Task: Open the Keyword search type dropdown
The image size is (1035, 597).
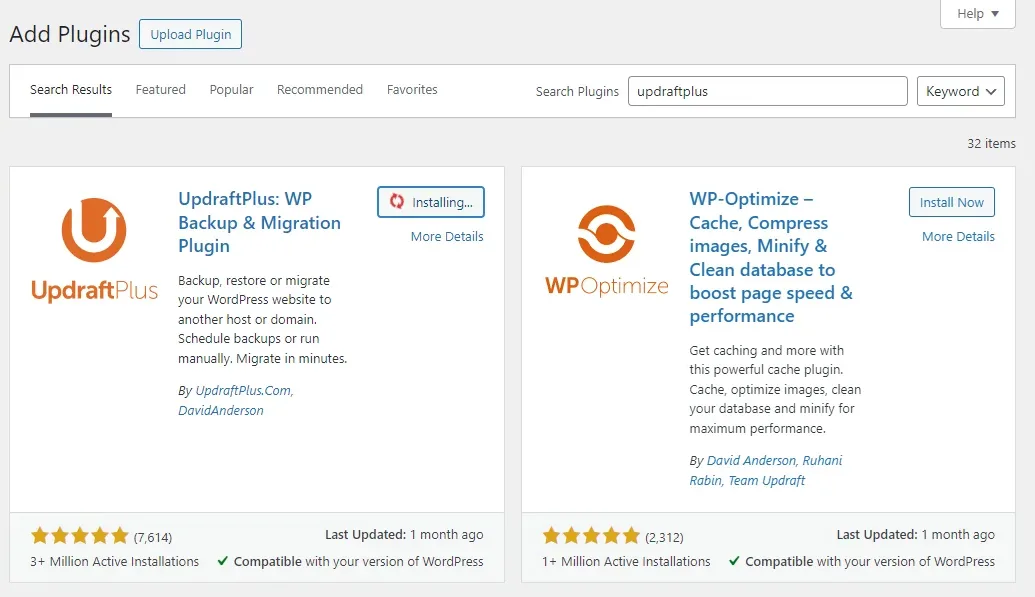Action: (960, 91)
